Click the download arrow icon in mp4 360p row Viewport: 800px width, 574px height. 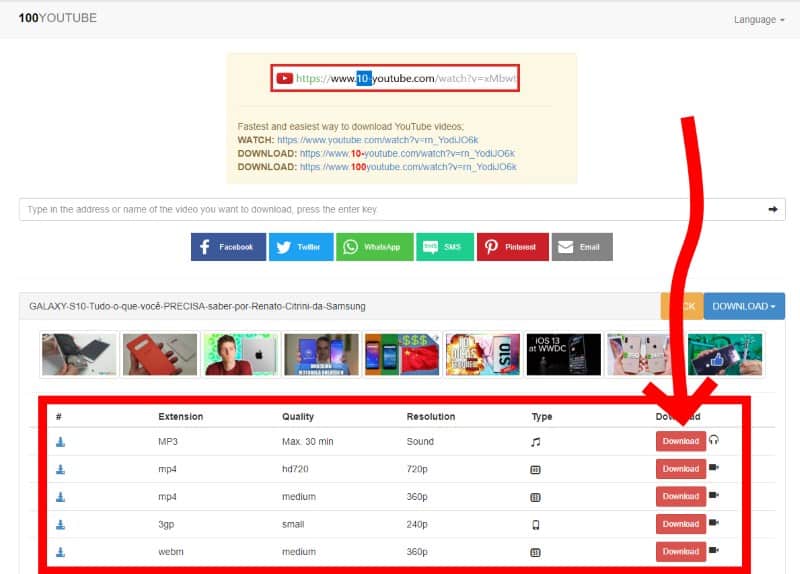(60, 497)
